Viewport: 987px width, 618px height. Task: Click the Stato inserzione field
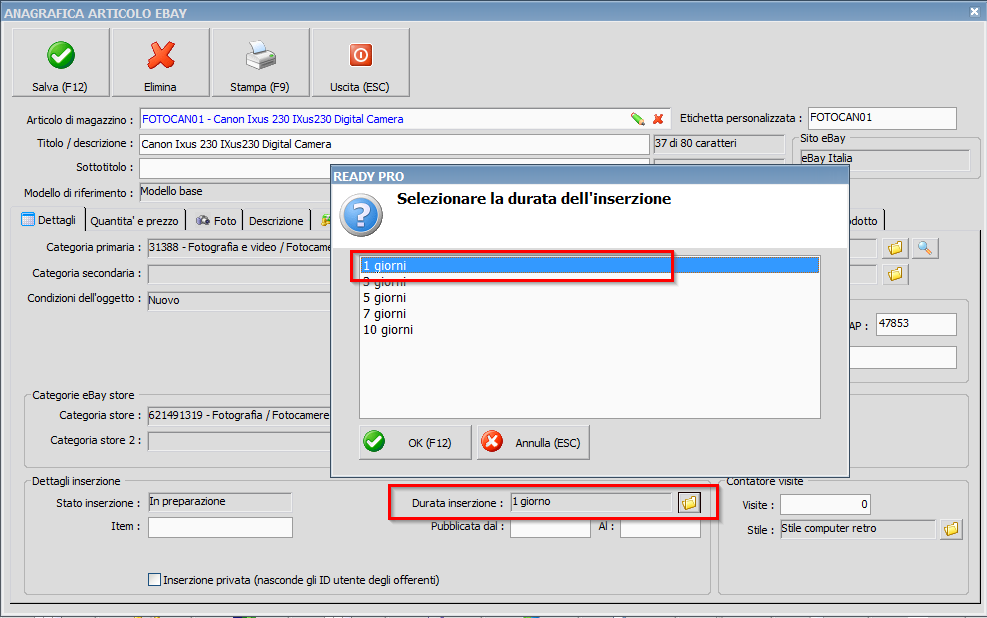click(220, 502)
